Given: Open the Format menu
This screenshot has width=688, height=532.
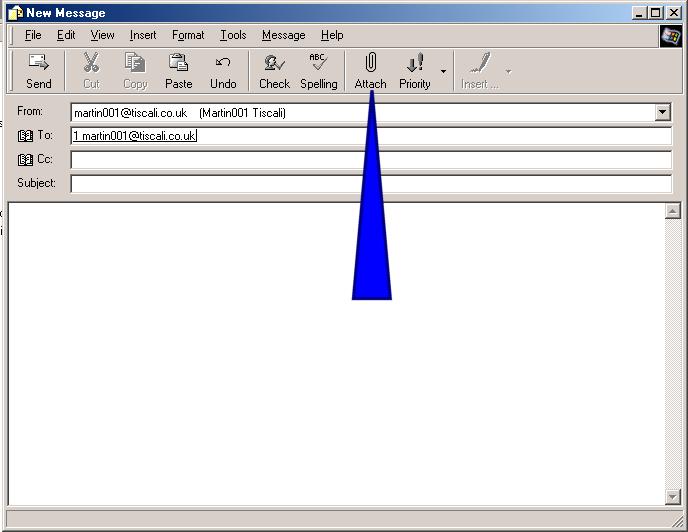Looking at the screenshot, I should pyautogui.click(x=188, y=35).
